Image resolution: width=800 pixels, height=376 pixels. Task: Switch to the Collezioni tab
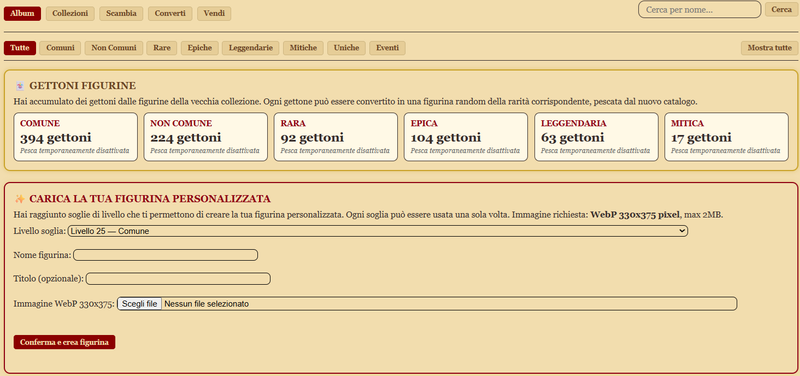[x=70, y=14]
